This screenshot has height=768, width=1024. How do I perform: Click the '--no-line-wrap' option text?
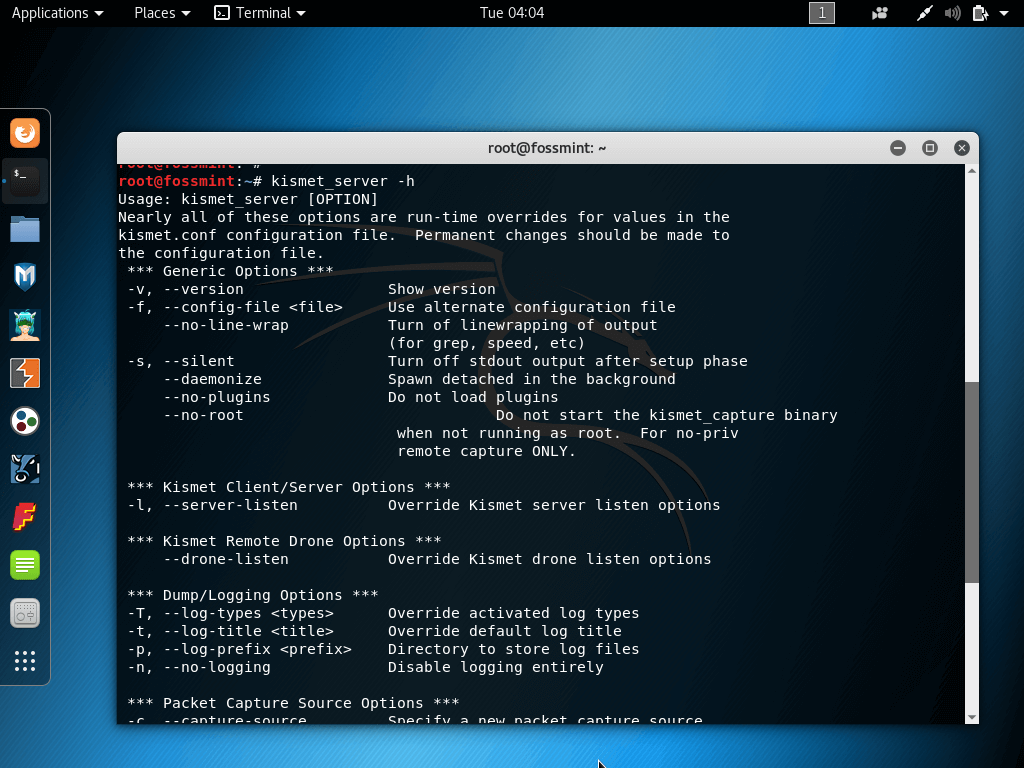(226, 325)
